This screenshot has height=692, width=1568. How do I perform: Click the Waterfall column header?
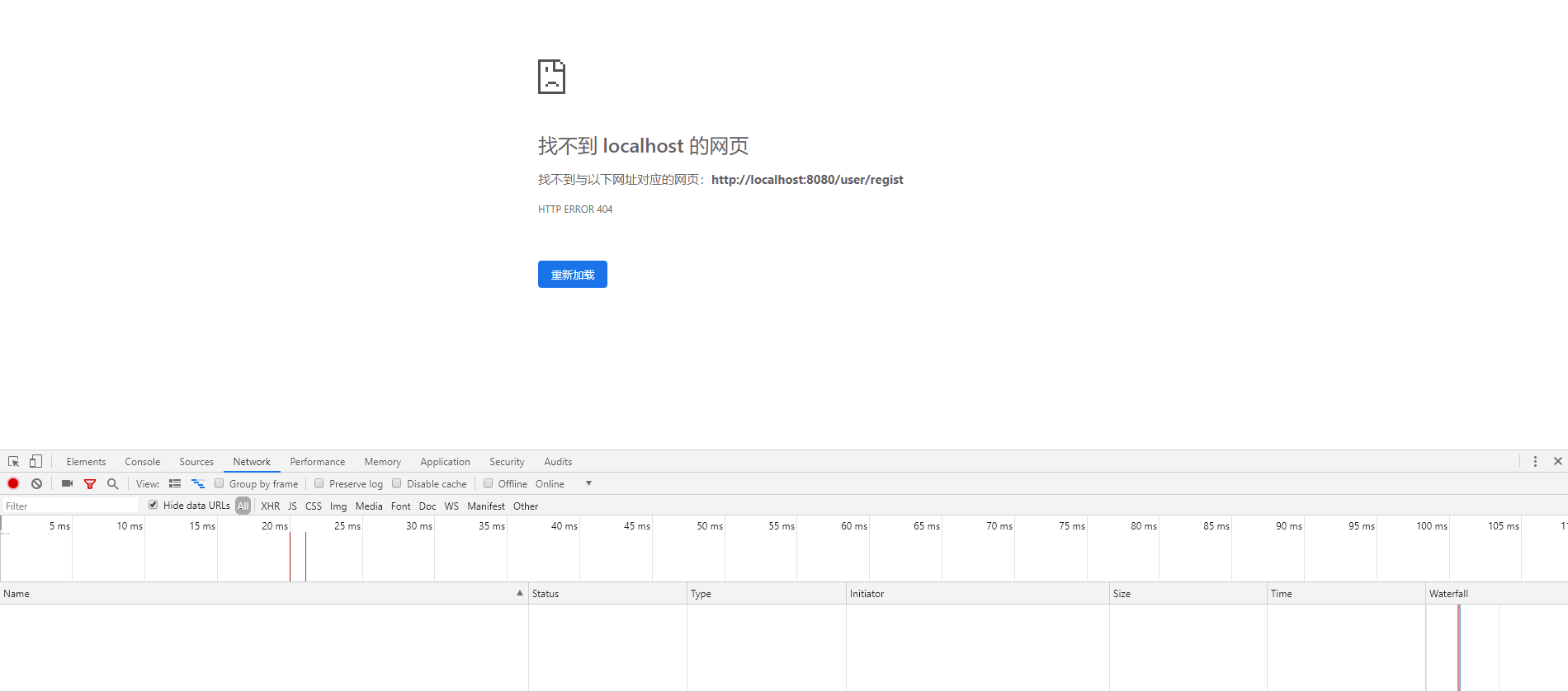click(x=1497, y=594)
